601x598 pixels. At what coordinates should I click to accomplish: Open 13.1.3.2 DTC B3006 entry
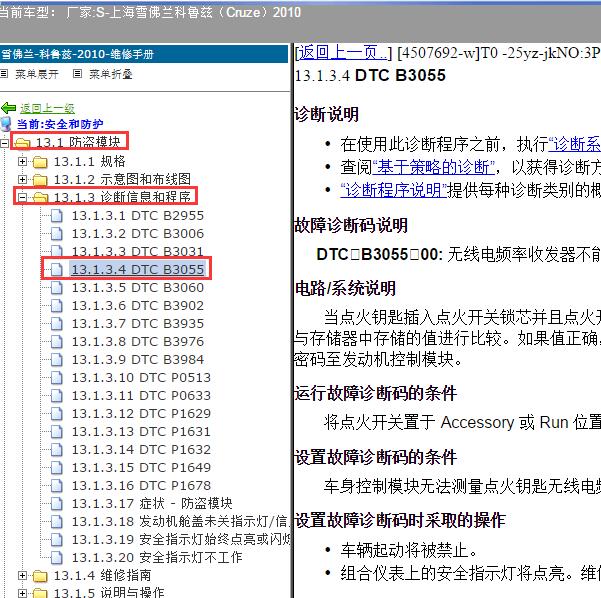[x=138, y=234]
